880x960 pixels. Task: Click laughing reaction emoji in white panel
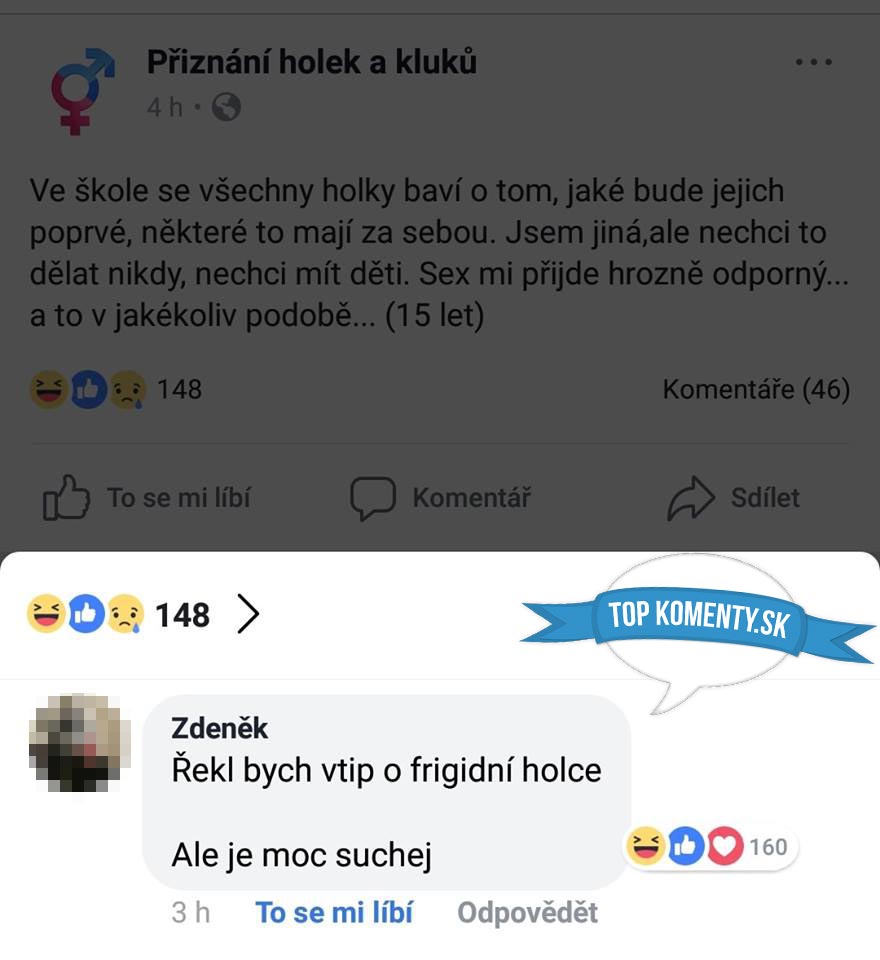pyautogui.click(x=46, y=613)
